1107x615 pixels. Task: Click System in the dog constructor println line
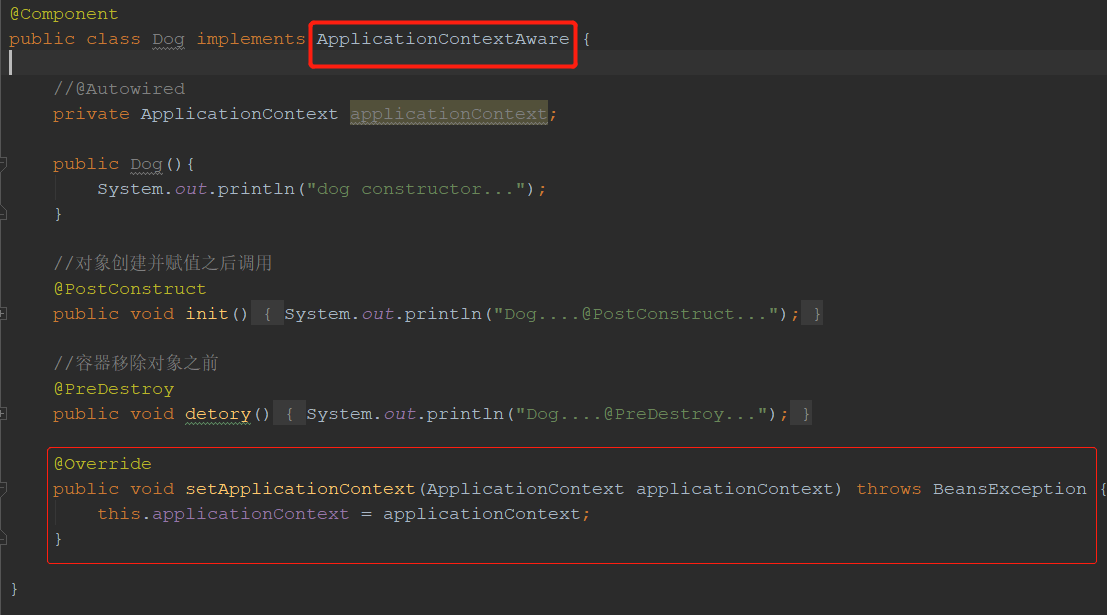tap(130, 189)
